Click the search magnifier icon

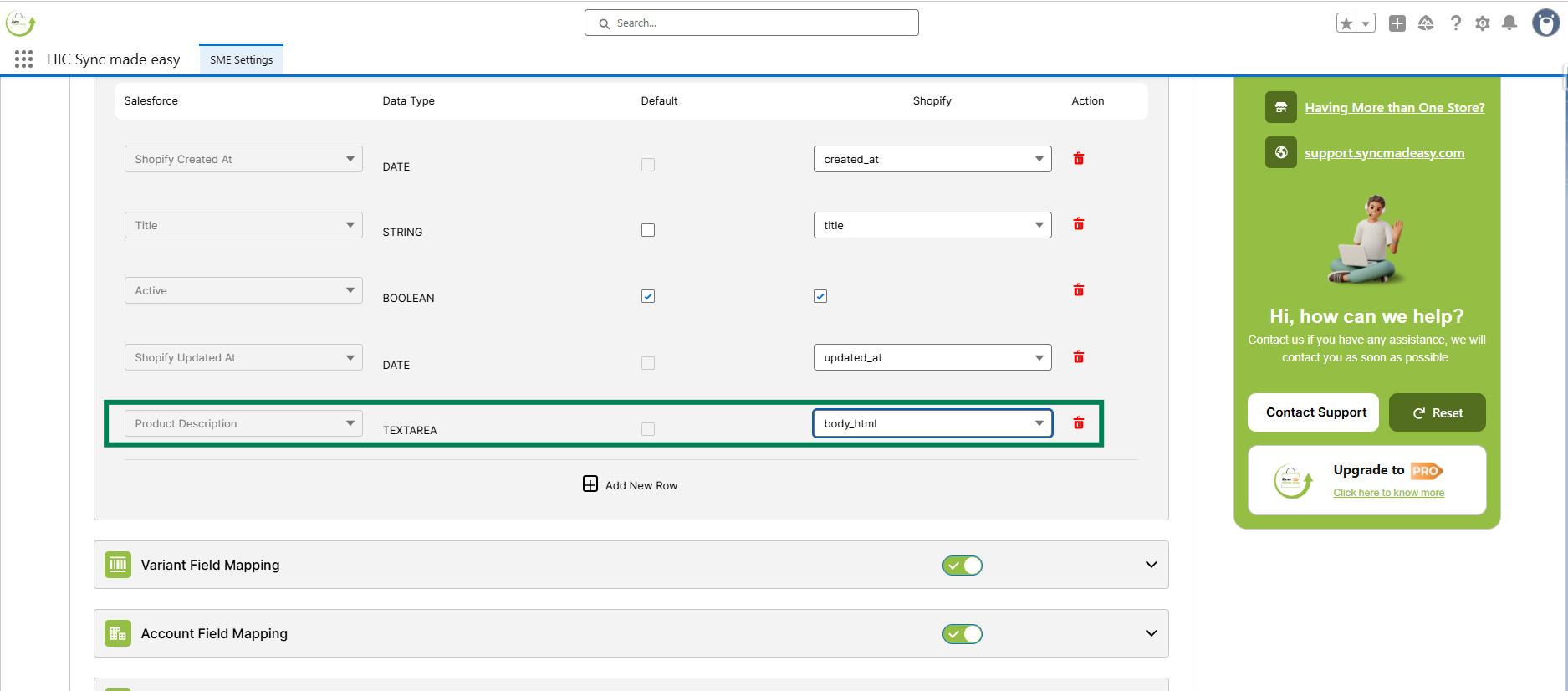604,23
